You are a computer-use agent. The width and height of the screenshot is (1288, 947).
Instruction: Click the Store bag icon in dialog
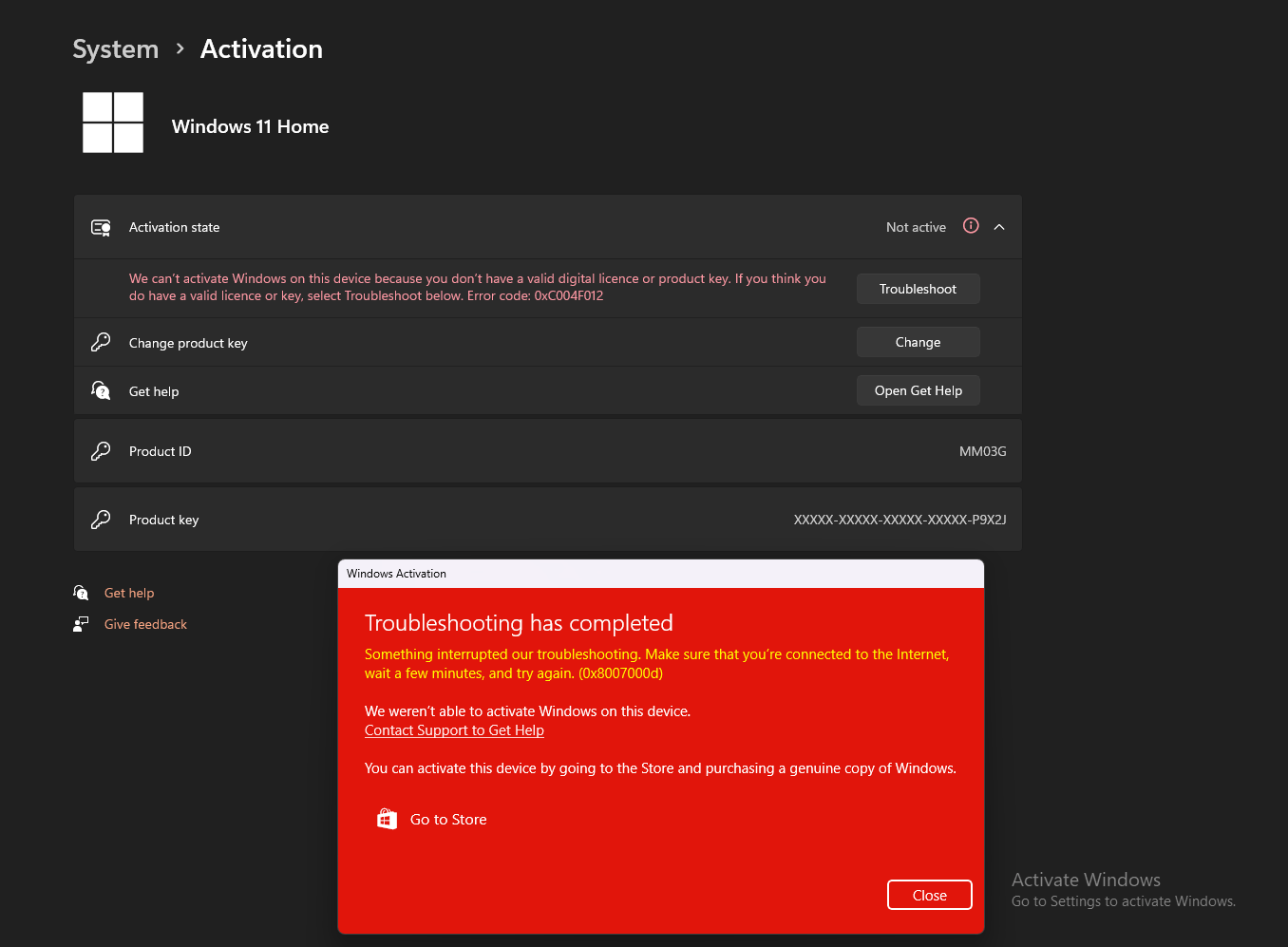coord(387,819)
